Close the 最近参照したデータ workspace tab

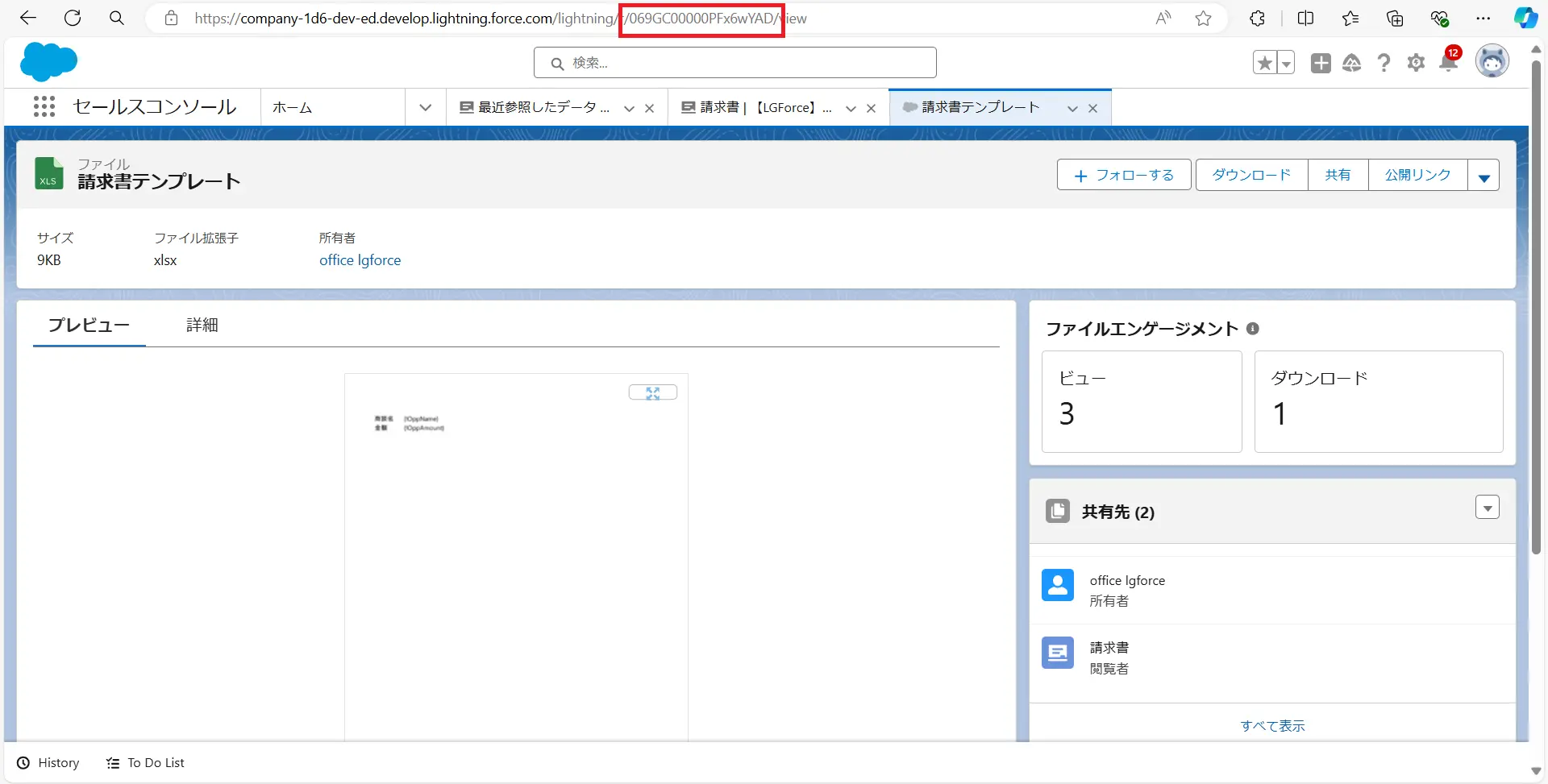(x=649, y=108)
